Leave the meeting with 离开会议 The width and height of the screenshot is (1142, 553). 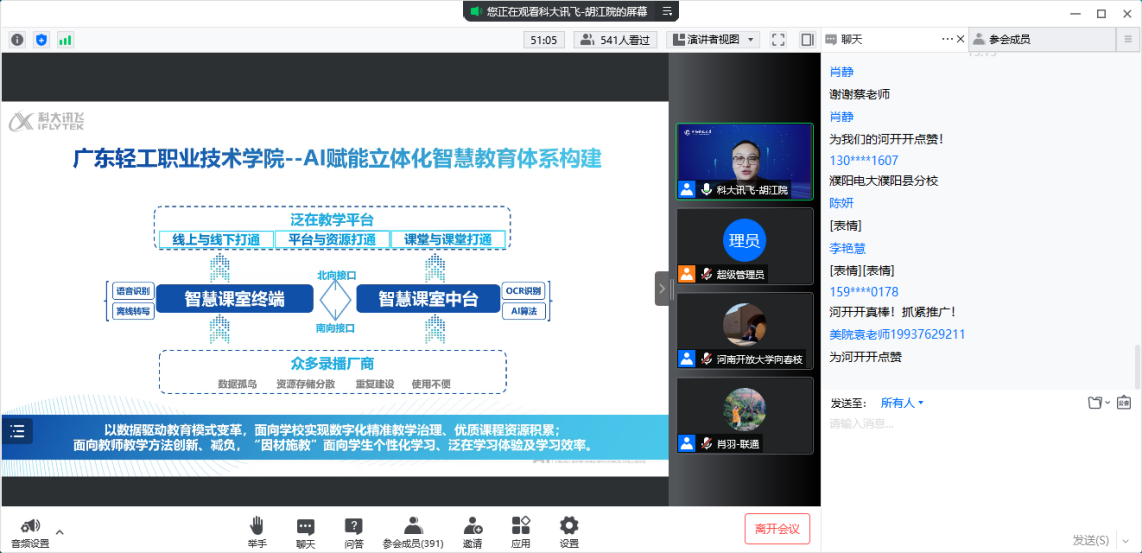click(x=777, y=529)
